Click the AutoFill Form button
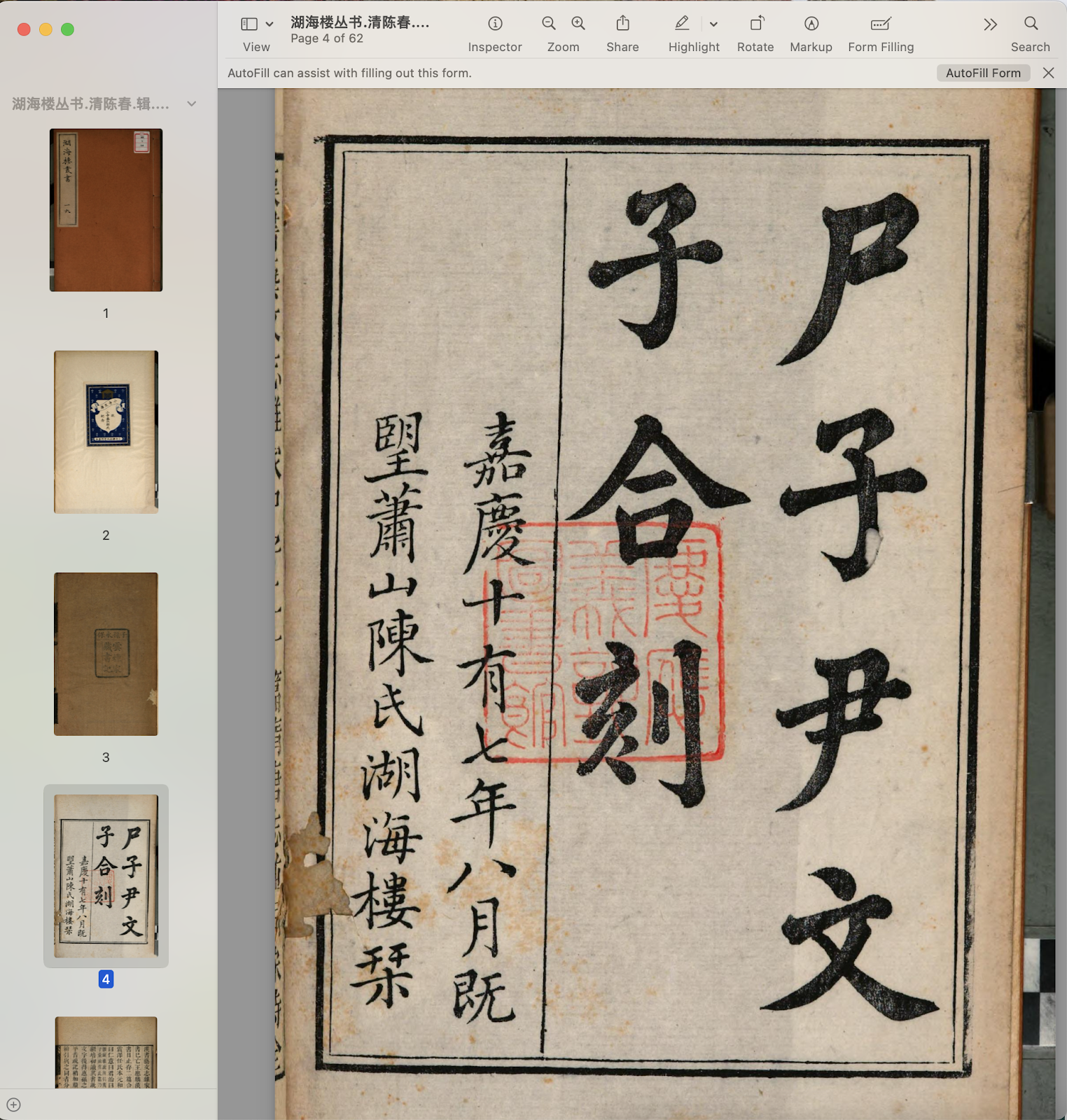The image size is (1067, 1120). [x=982, y=73]
